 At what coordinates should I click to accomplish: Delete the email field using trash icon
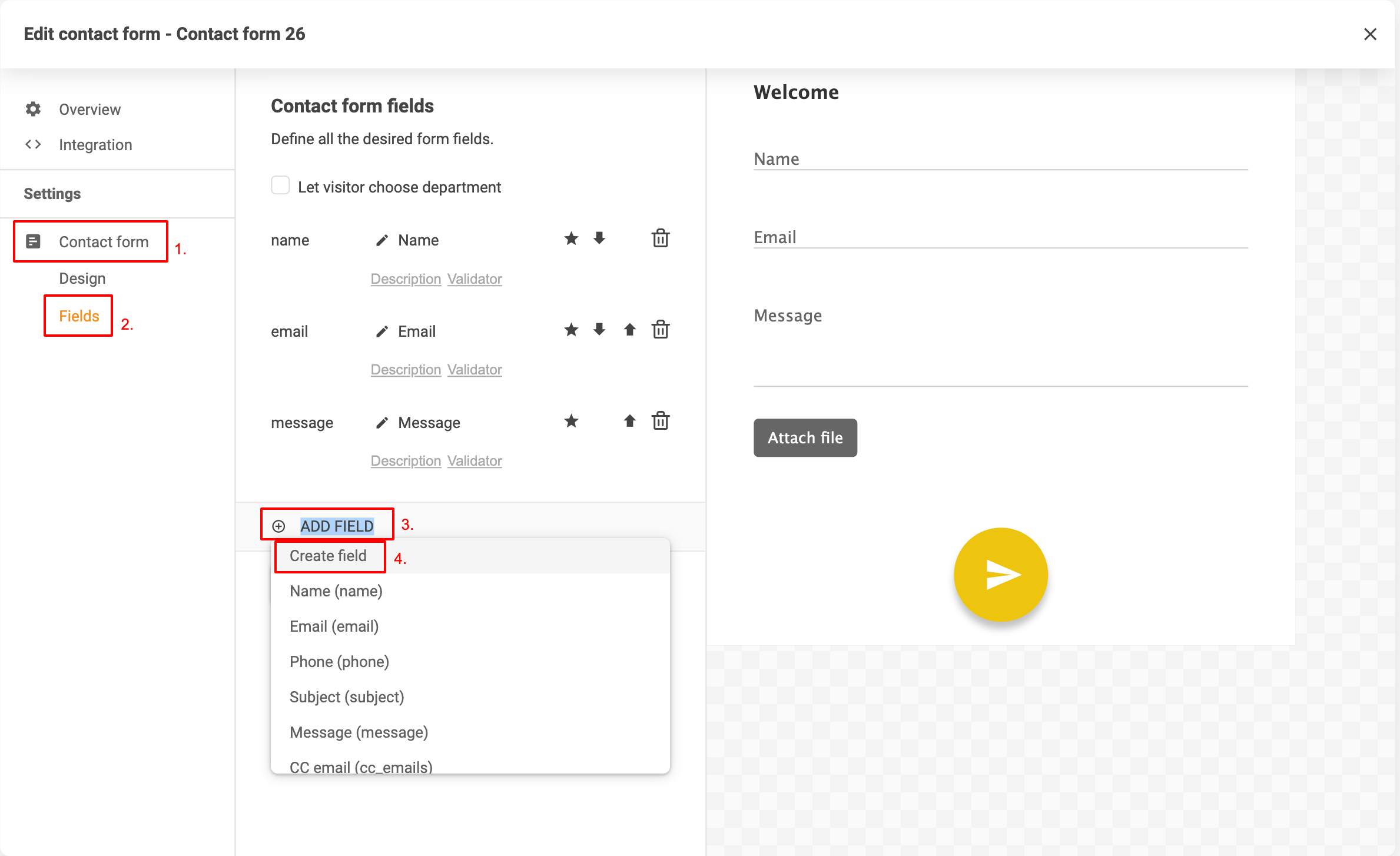coord(660,330)
